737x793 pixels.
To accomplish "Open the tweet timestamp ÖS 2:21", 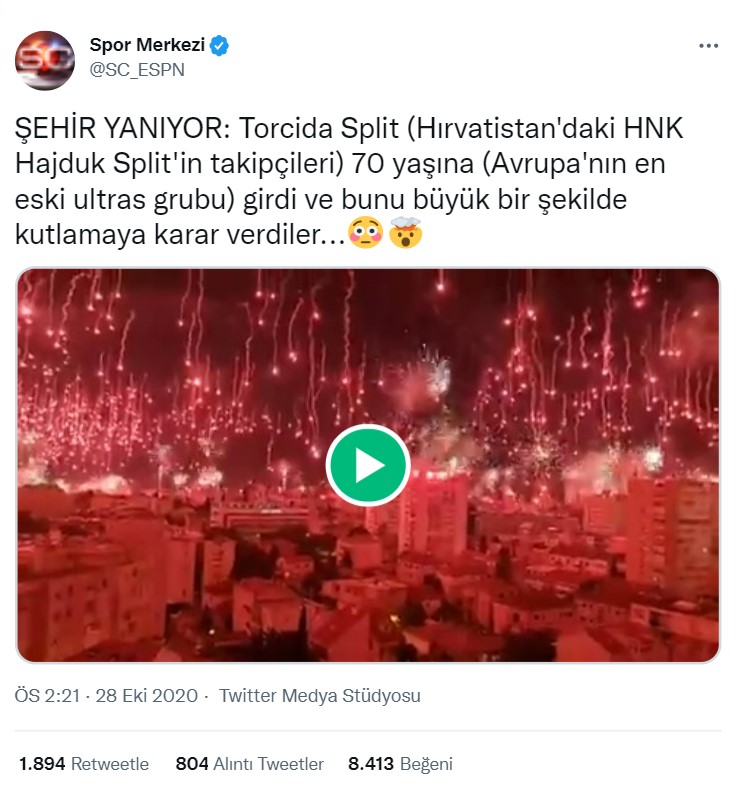I will (x=47, y=695).
